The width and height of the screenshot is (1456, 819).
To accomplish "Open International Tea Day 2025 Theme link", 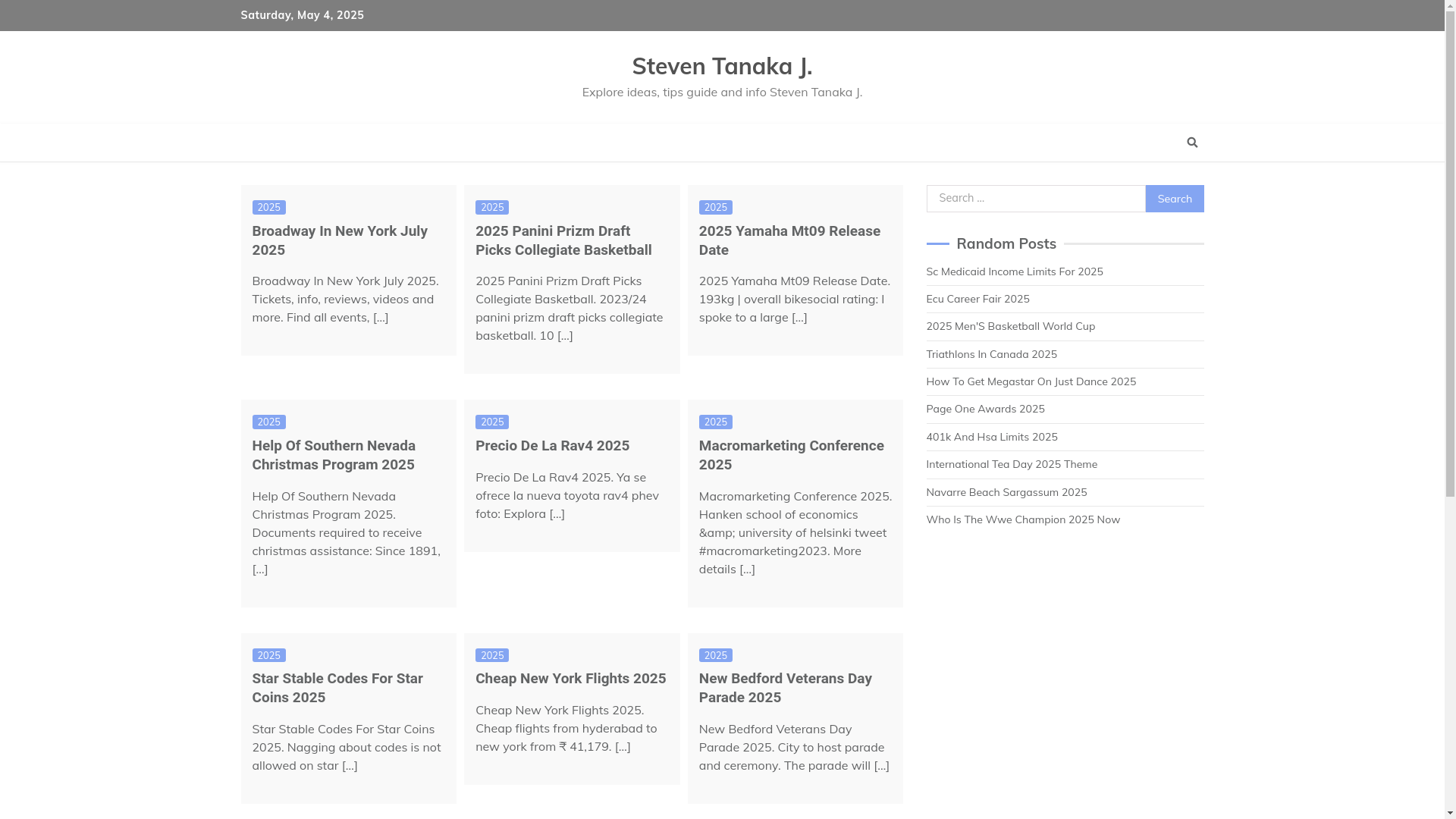I will tap(1011, 464).
